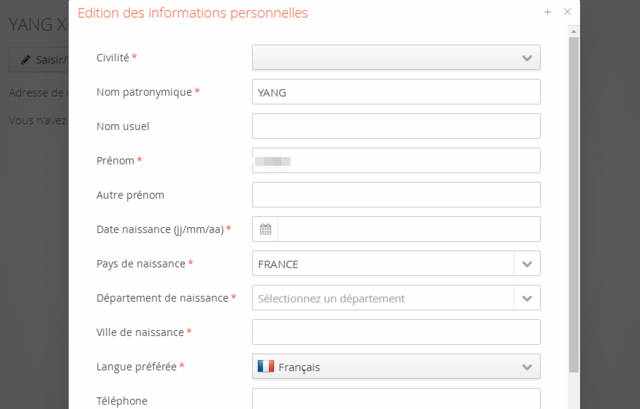The width and height of the screenshot is (640, 409).
Task: Click the dialog vertical scrollbar
Action: pyautogui.click(x=574, y=200)
